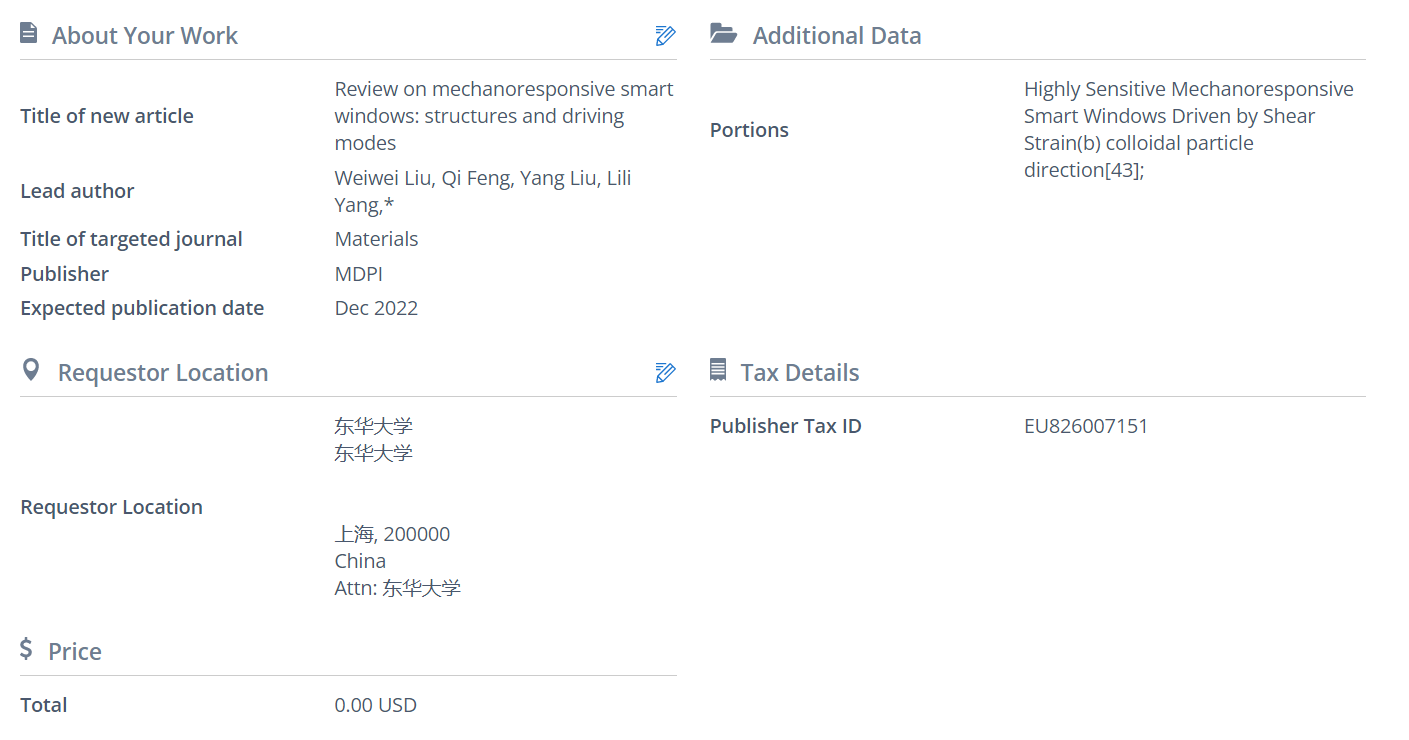
Task: Click the Total amount 0.00 USD
Action: (375, 705)
